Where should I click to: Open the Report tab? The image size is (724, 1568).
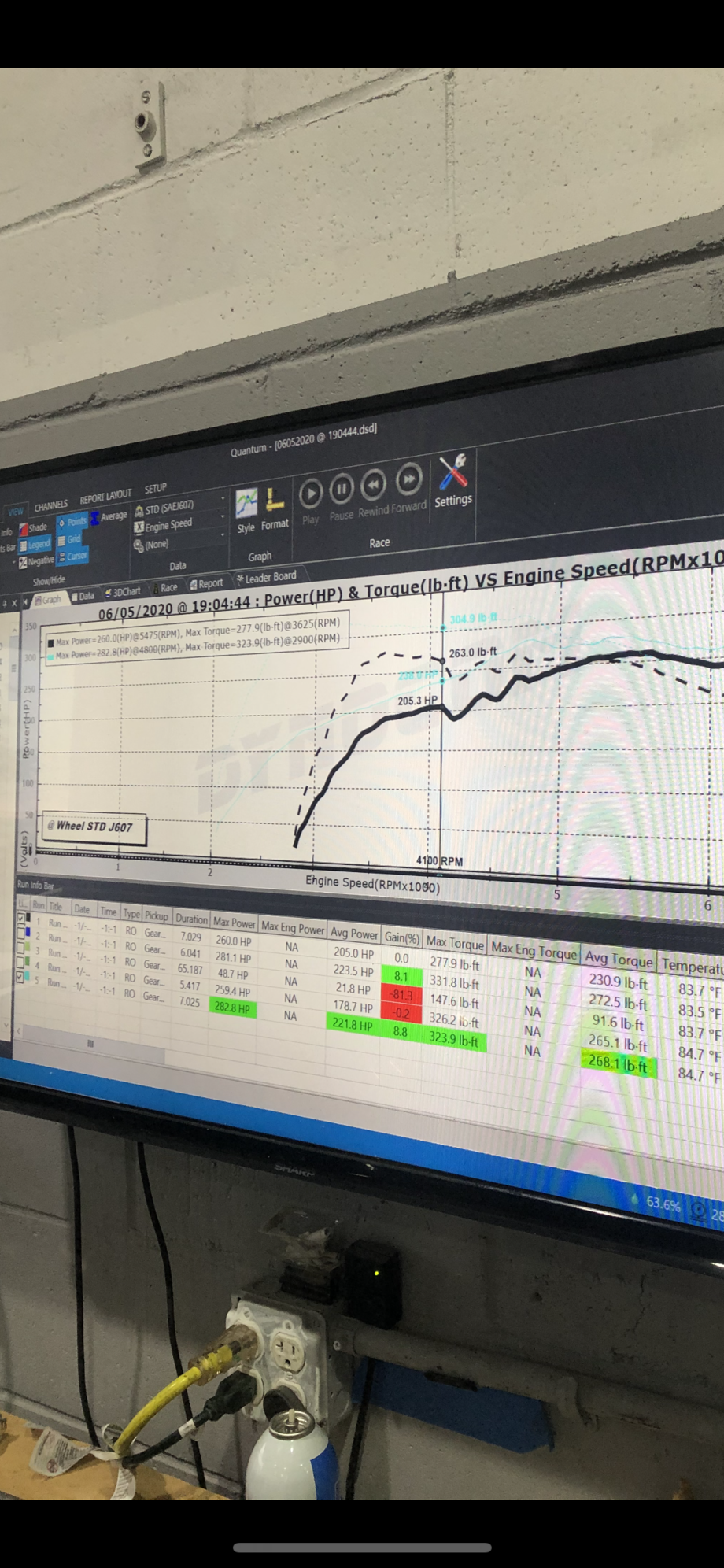pos(206,584)
